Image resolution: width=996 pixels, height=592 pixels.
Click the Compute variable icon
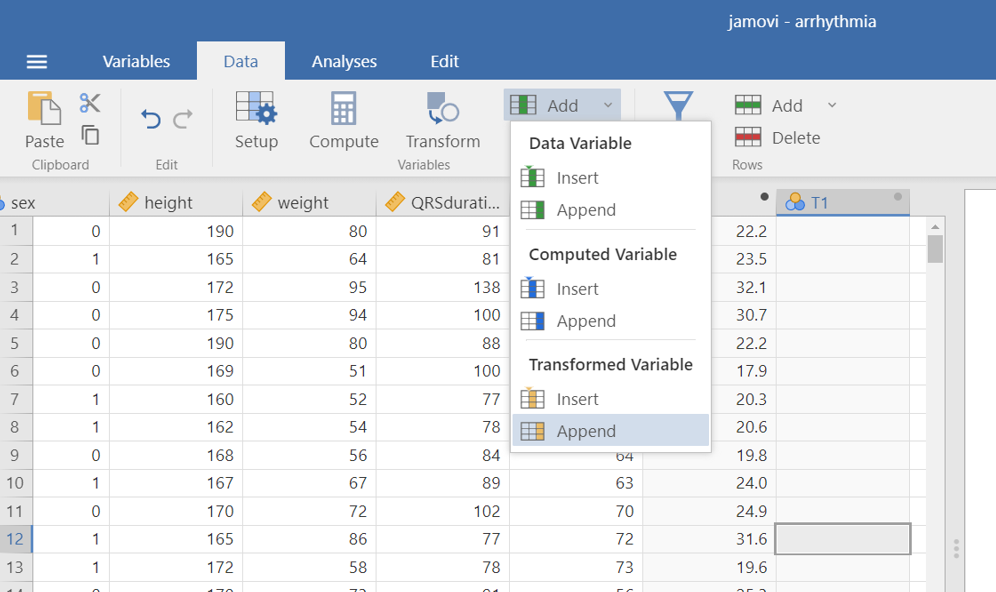(343, 120)
